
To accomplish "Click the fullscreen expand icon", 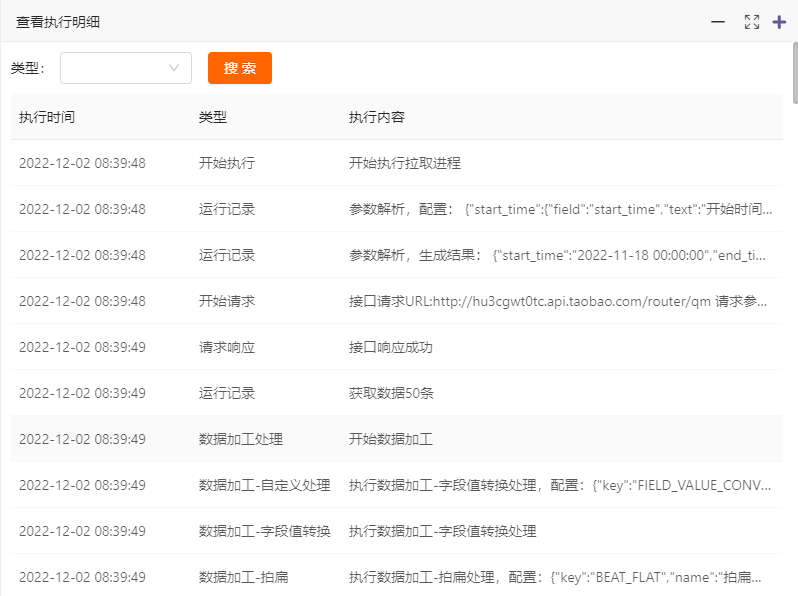I will click(752, 22).
